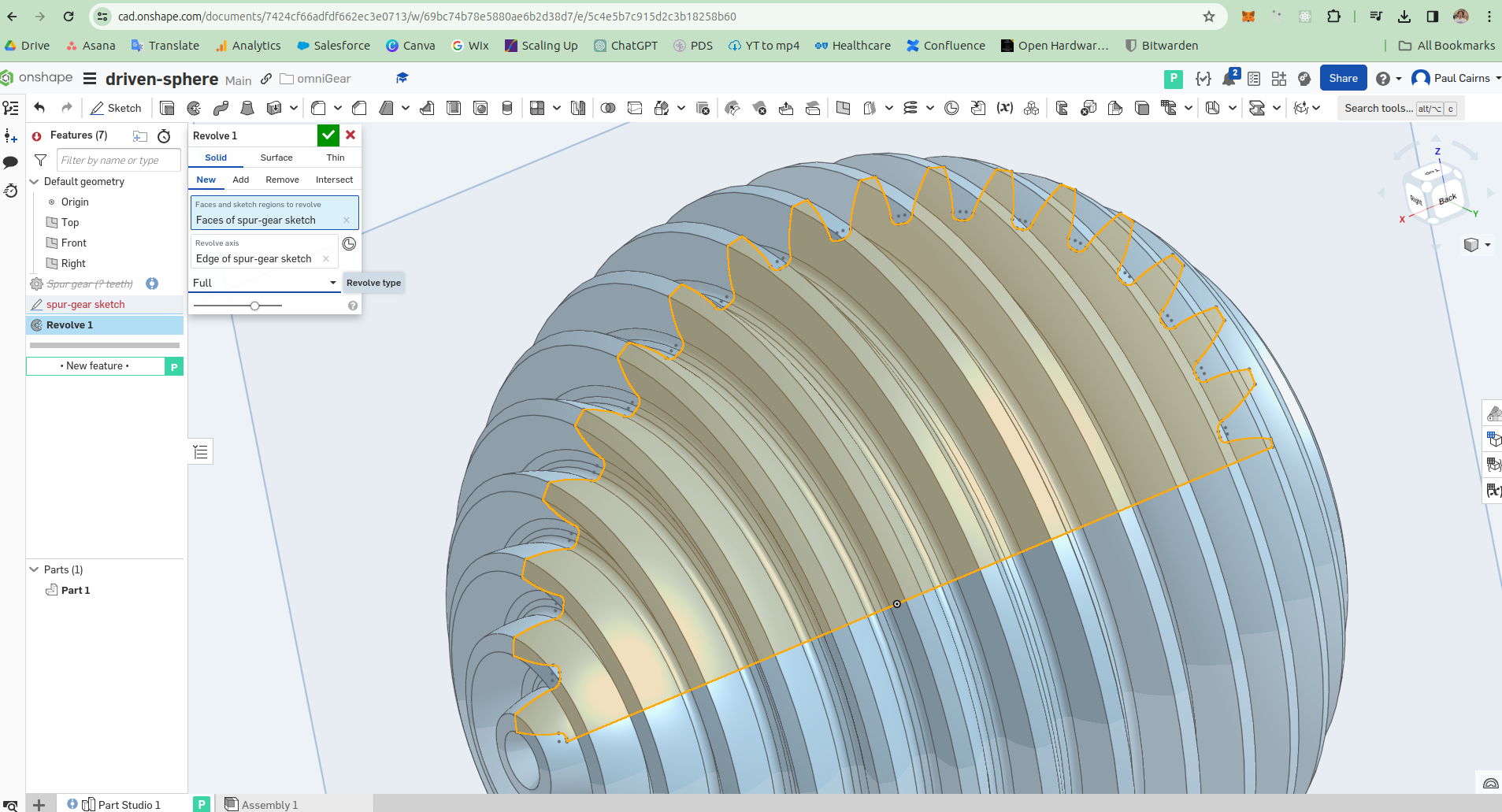Open rollback bar timer icon in Features
This screenshot has width=1502, height=812.
tap(164, 136)
